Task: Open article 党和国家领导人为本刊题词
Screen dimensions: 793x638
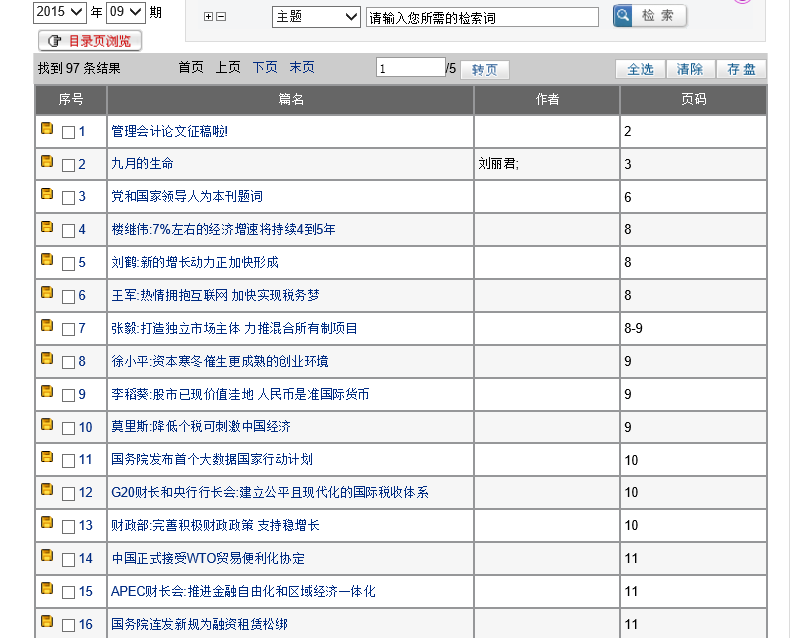Action: coord(187,197)
